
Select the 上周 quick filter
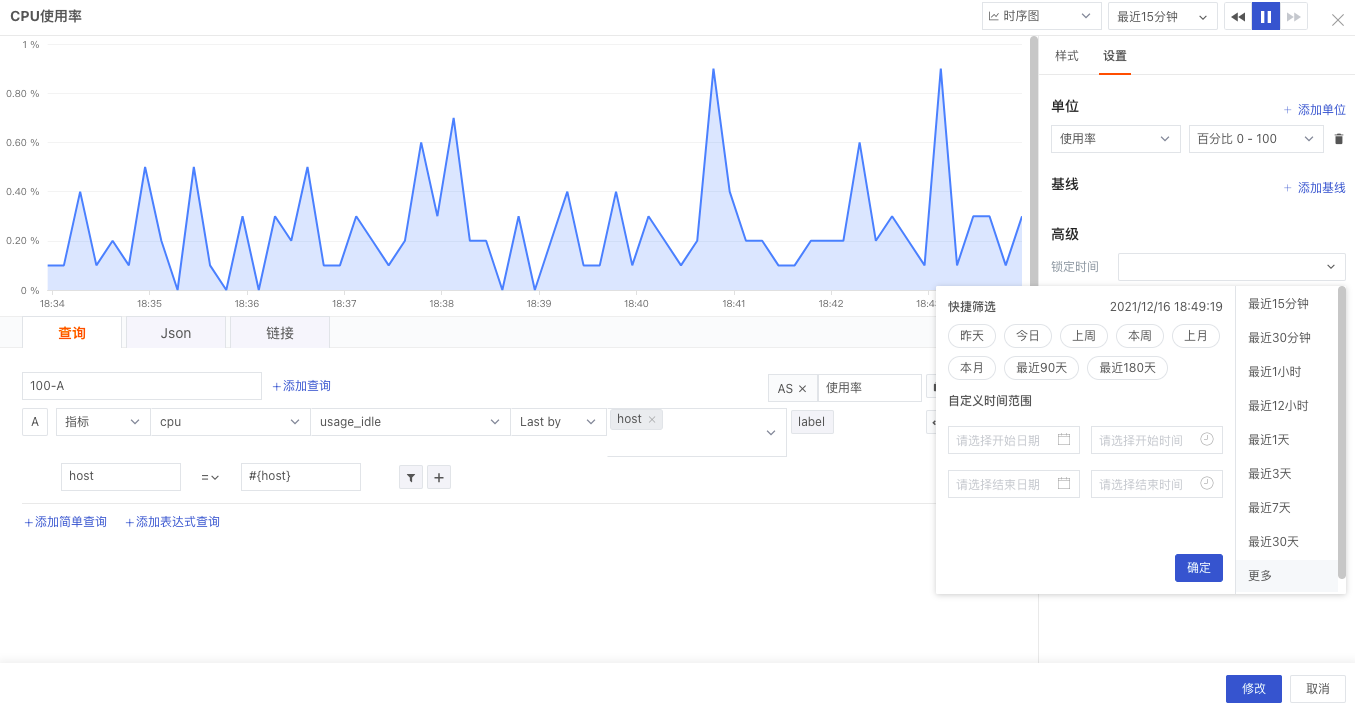(x=1084, y=336)
